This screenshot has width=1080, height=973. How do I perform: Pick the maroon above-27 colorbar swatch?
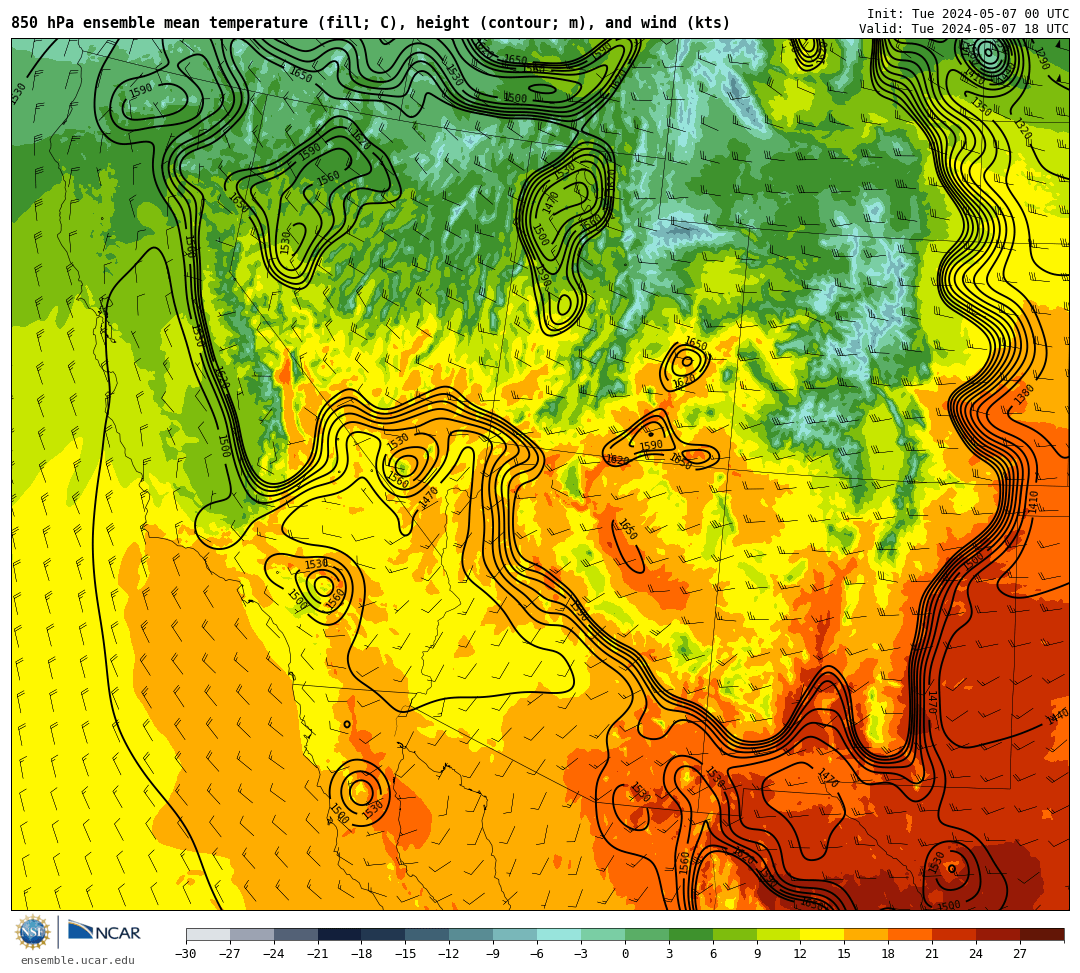click(1042, 934)
